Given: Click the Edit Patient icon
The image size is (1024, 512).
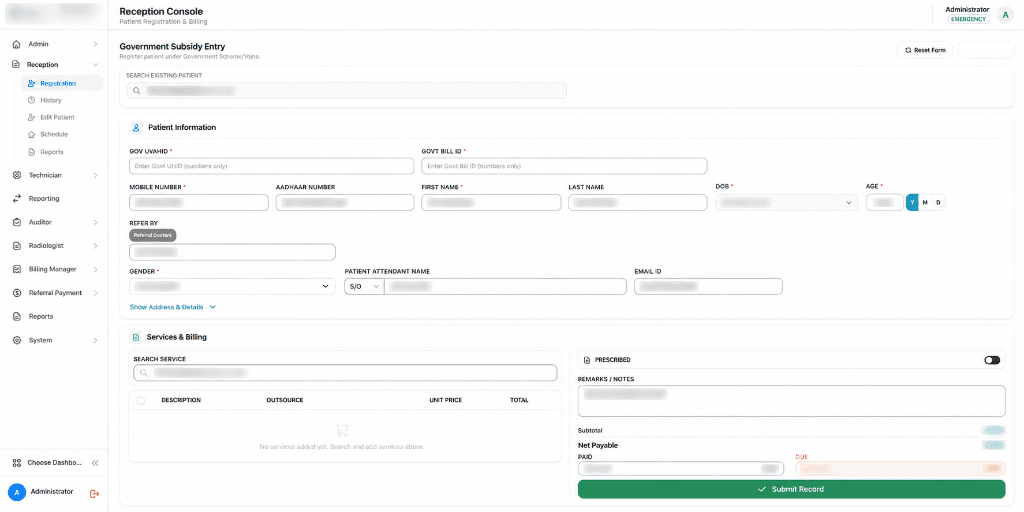Looking at the screenshot, I should [31, 118].
